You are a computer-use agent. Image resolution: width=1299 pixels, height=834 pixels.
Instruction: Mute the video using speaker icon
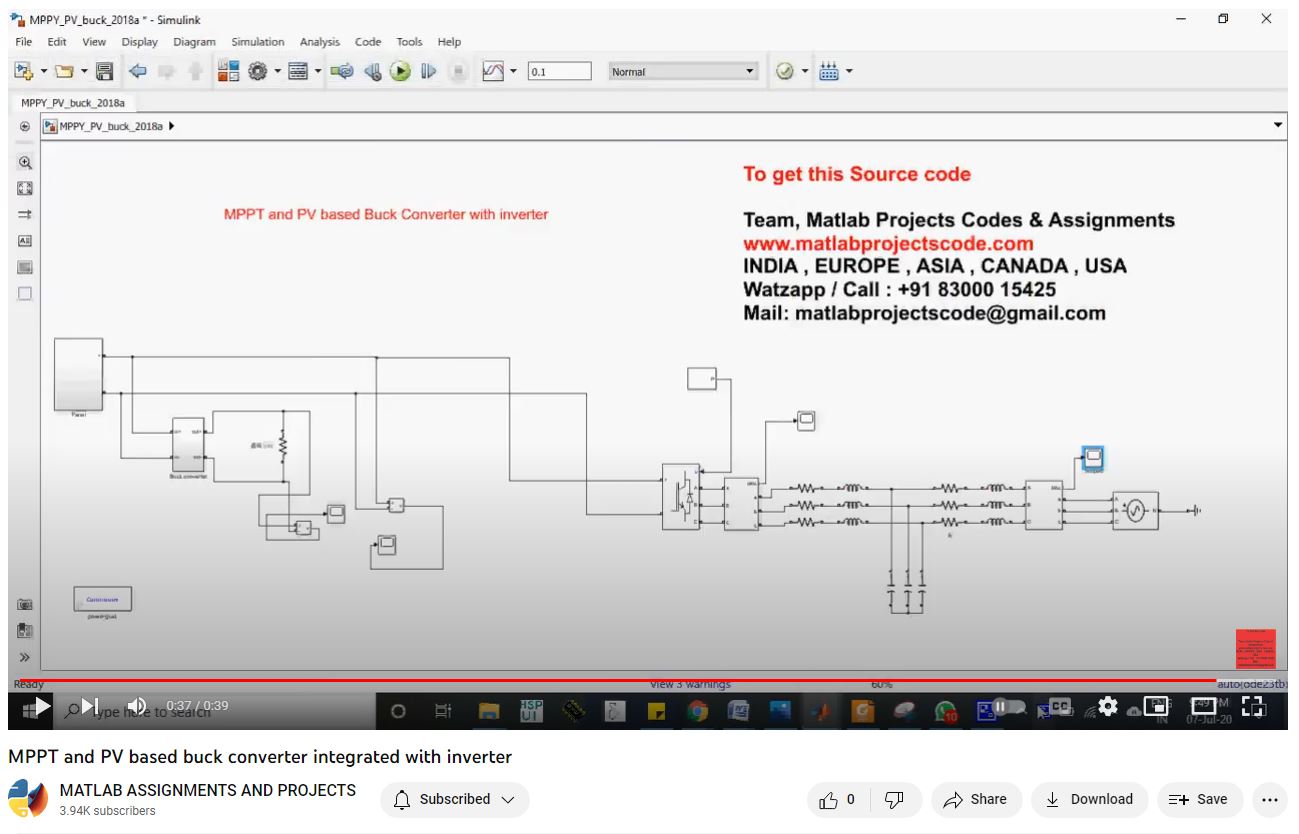tap(137, 706)
